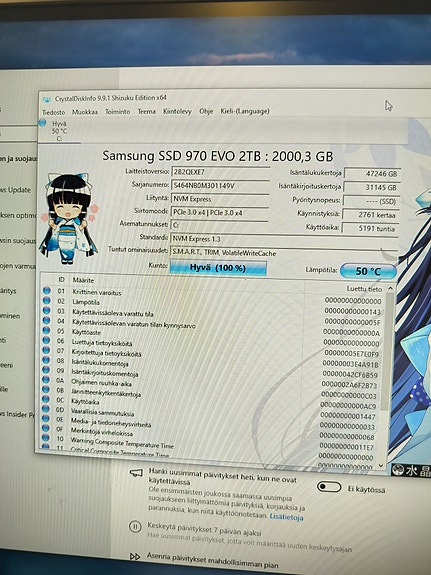Click the serial number field
The image size is (431, 575).
click(220, 185)
